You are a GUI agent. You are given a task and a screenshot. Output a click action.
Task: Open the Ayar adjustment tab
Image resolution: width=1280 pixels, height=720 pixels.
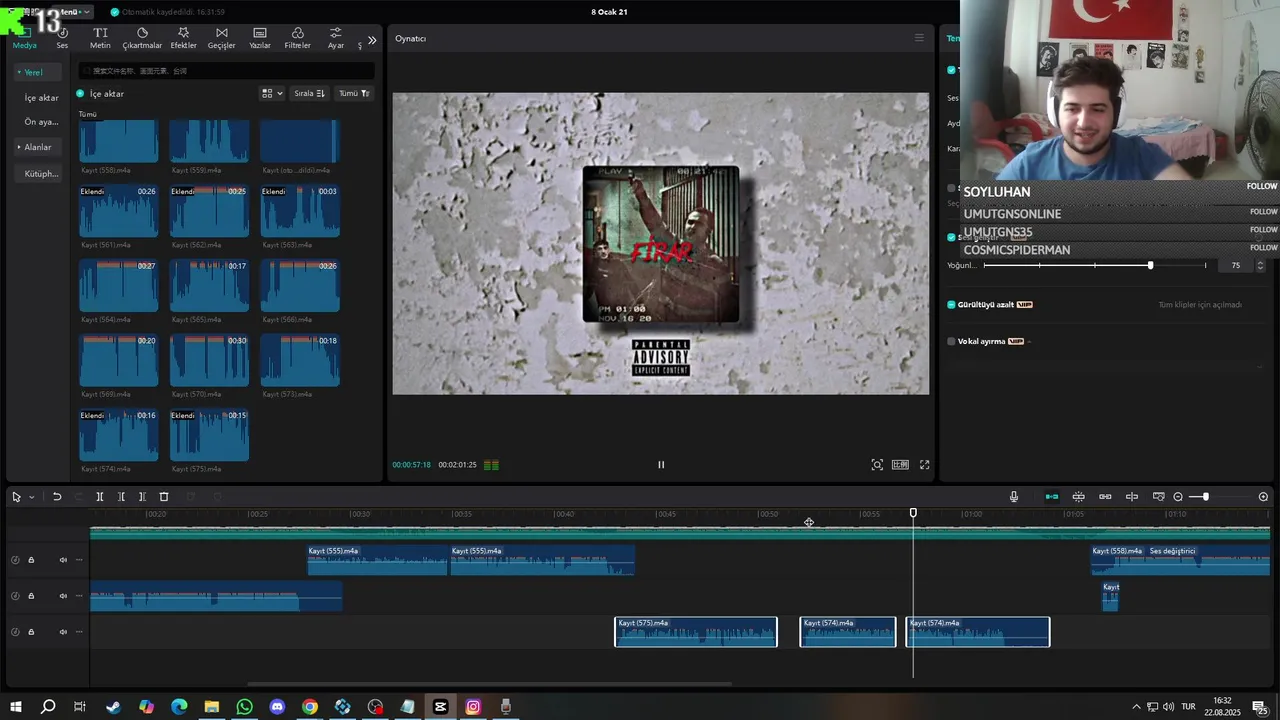(x=336, y=38)
